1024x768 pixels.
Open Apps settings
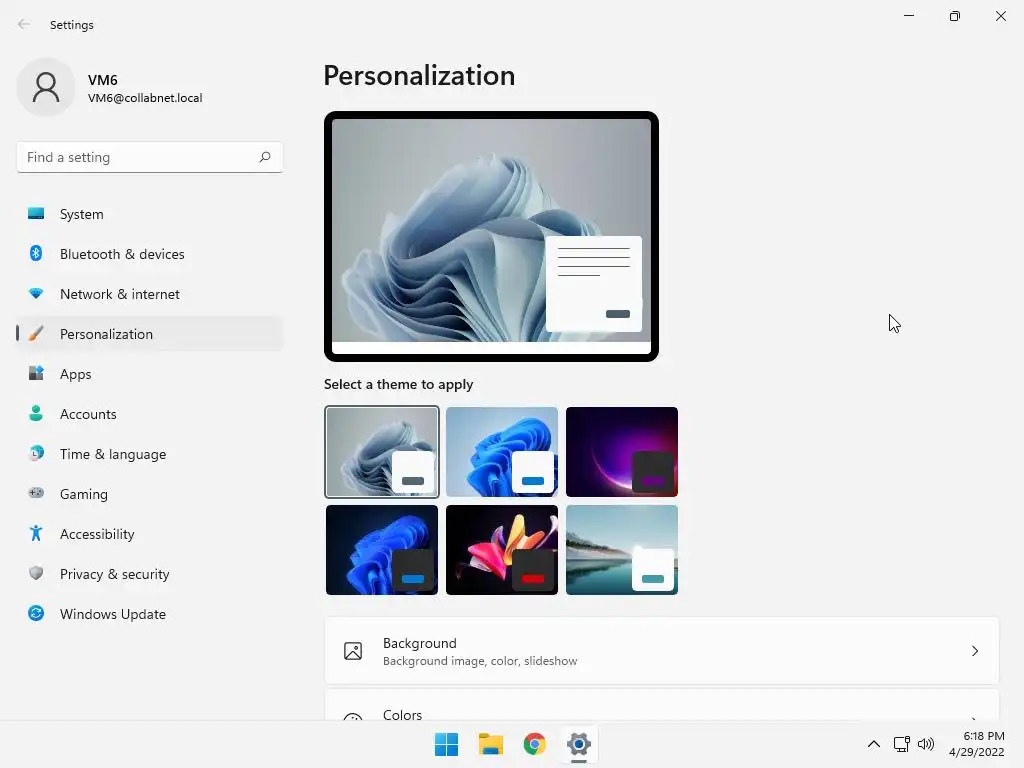150,374
